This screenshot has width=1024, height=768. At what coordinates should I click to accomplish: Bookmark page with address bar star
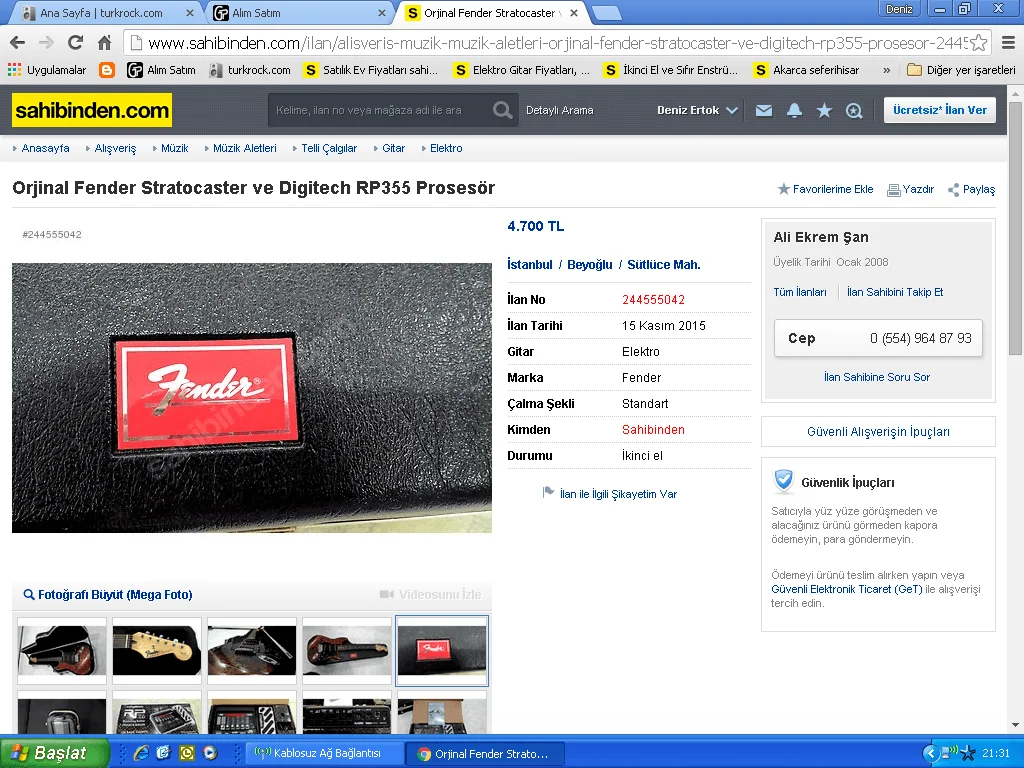(x=978, y=43)
